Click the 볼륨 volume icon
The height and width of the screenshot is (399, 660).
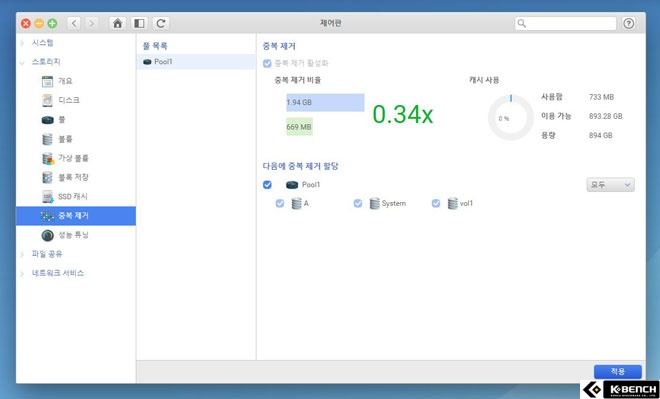pos(48,139)
